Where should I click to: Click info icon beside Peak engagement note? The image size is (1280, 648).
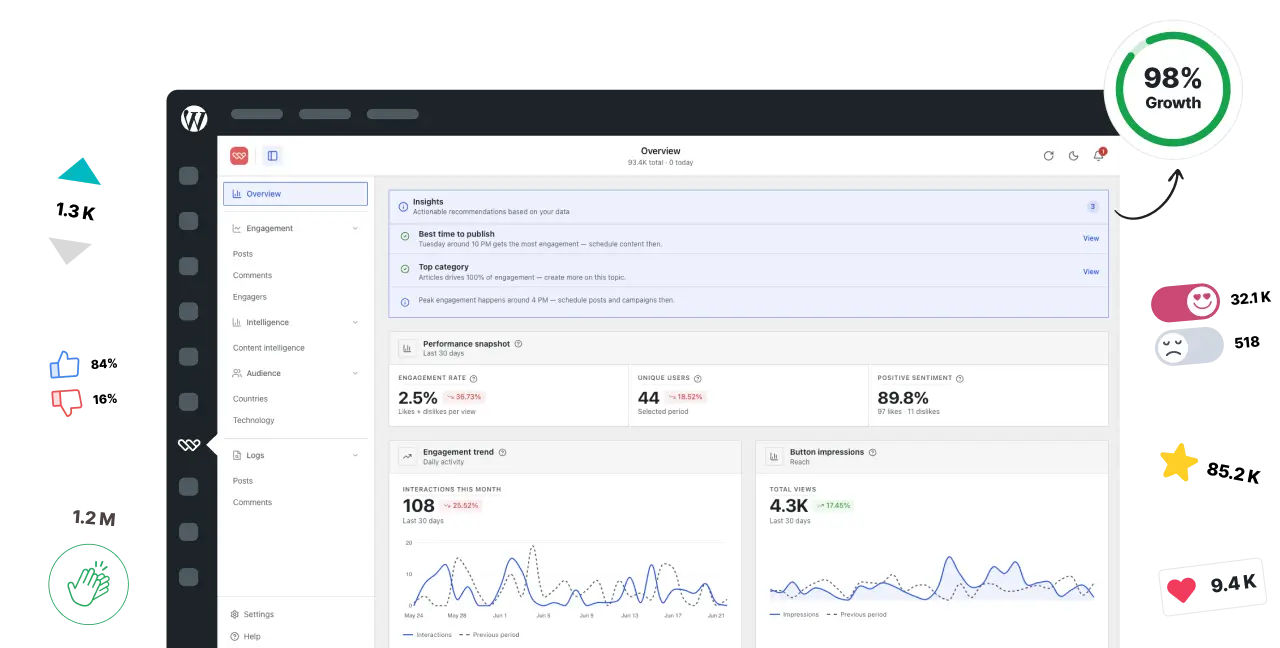[x=405, y=302]
